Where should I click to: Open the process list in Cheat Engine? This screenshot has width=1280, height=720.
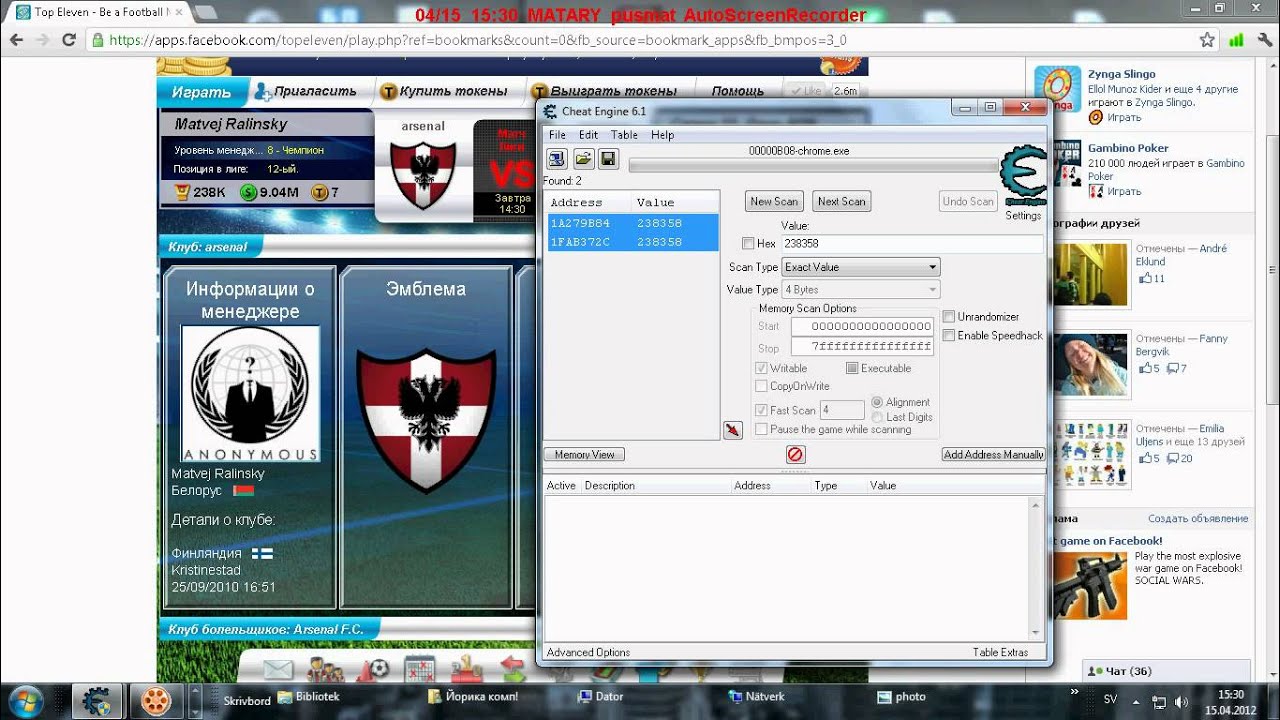click(x=557, y=159)
